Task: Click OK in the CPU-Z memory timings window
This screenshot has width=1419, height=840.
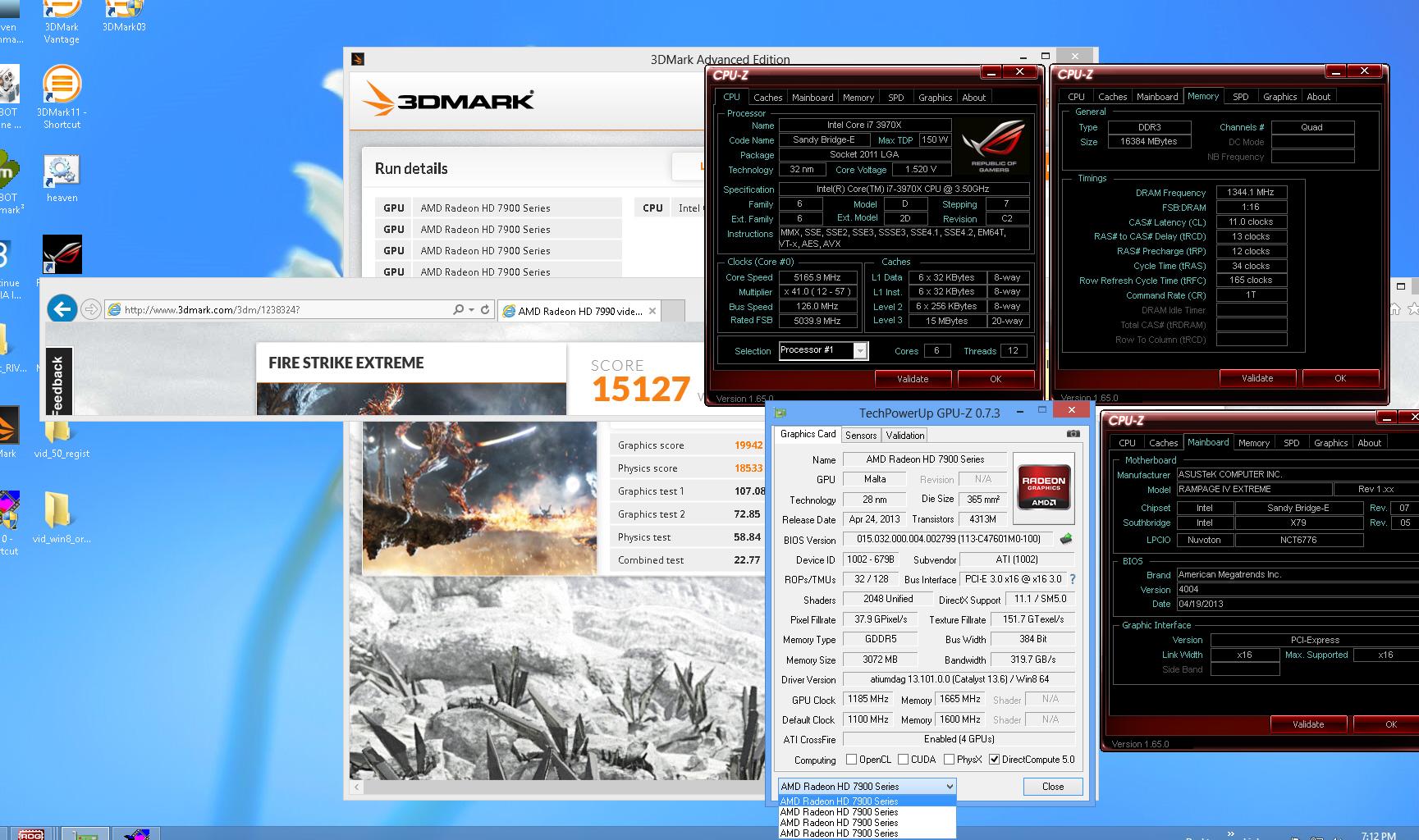Action: point(1340,377)
